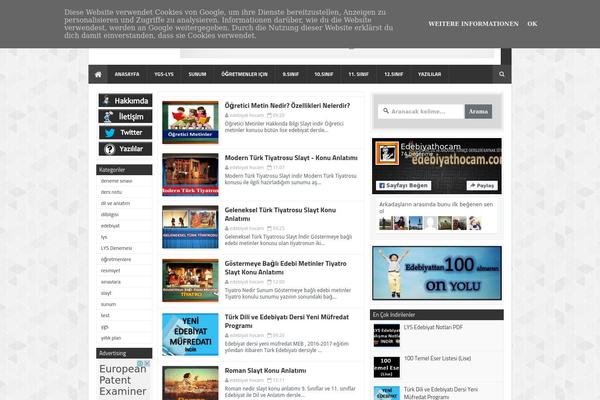This screenshot has width=600, height=400.
Task: Click edebiyat hocam author under Öğretici Metin
Action: (x=247, y=115)
